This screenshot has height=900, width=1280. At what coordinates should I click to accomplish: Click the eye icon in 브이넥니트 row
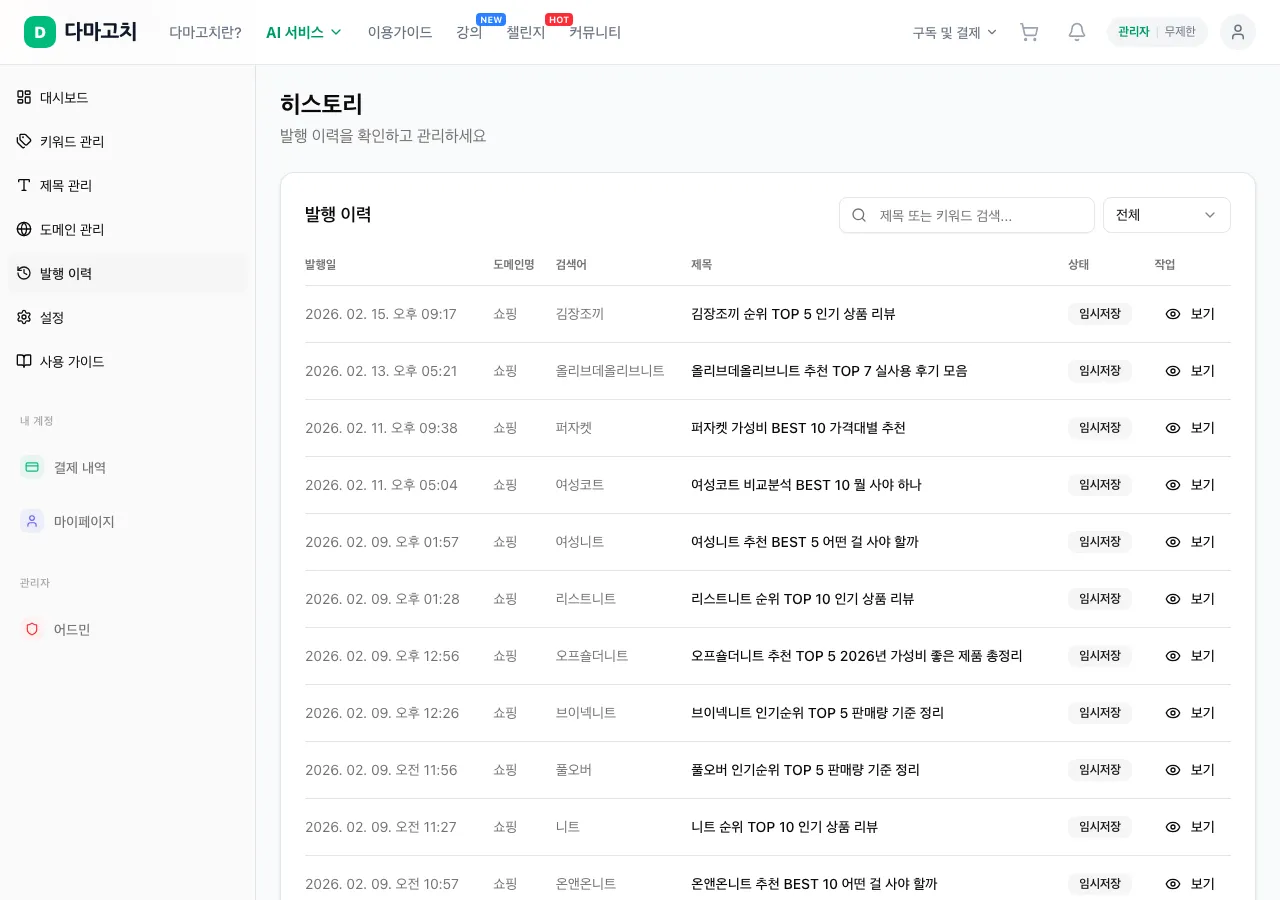pyautogui.click(x=1173, y=713)
